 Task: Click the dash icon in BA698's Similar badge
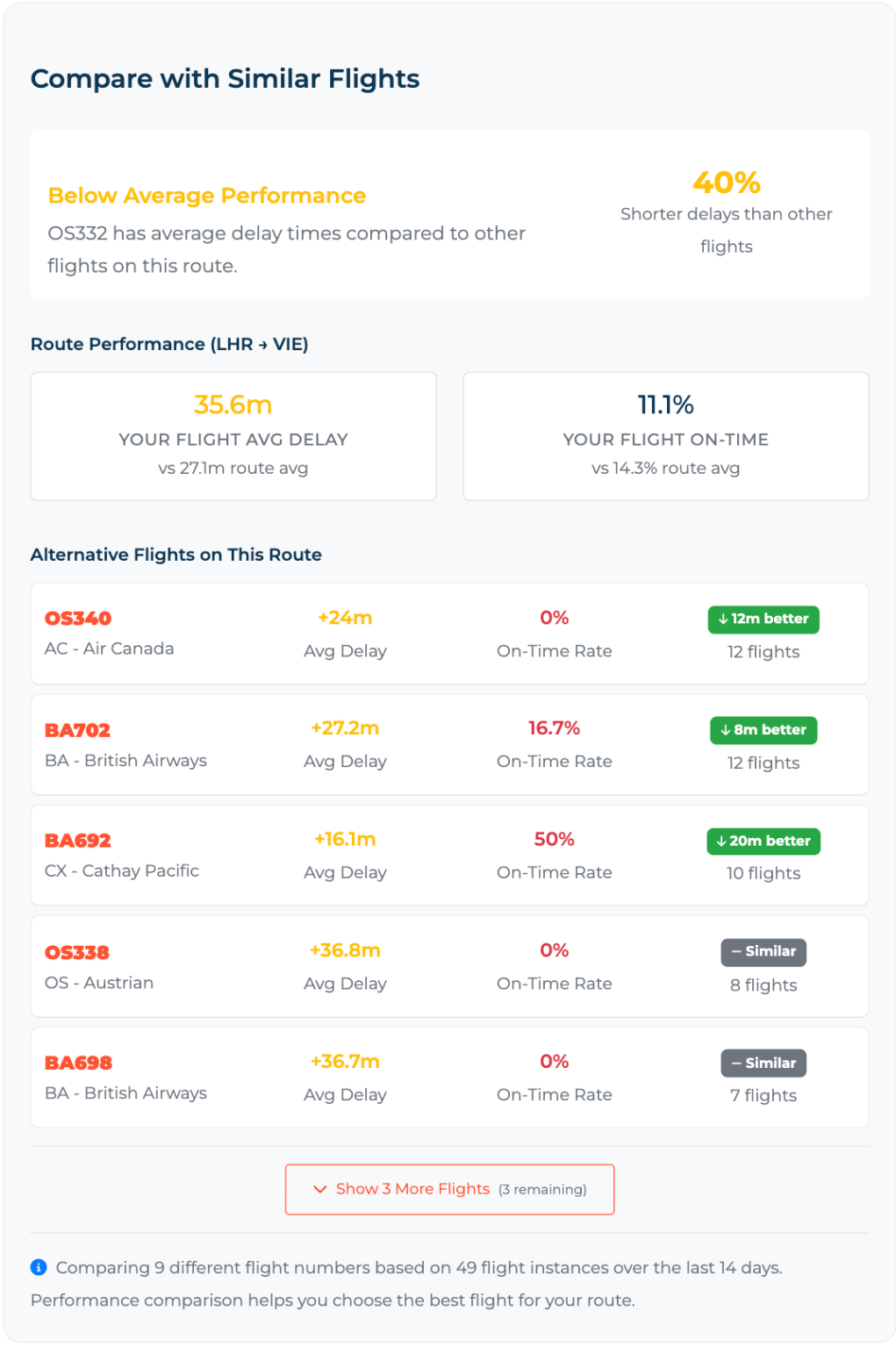point(735,1063)
